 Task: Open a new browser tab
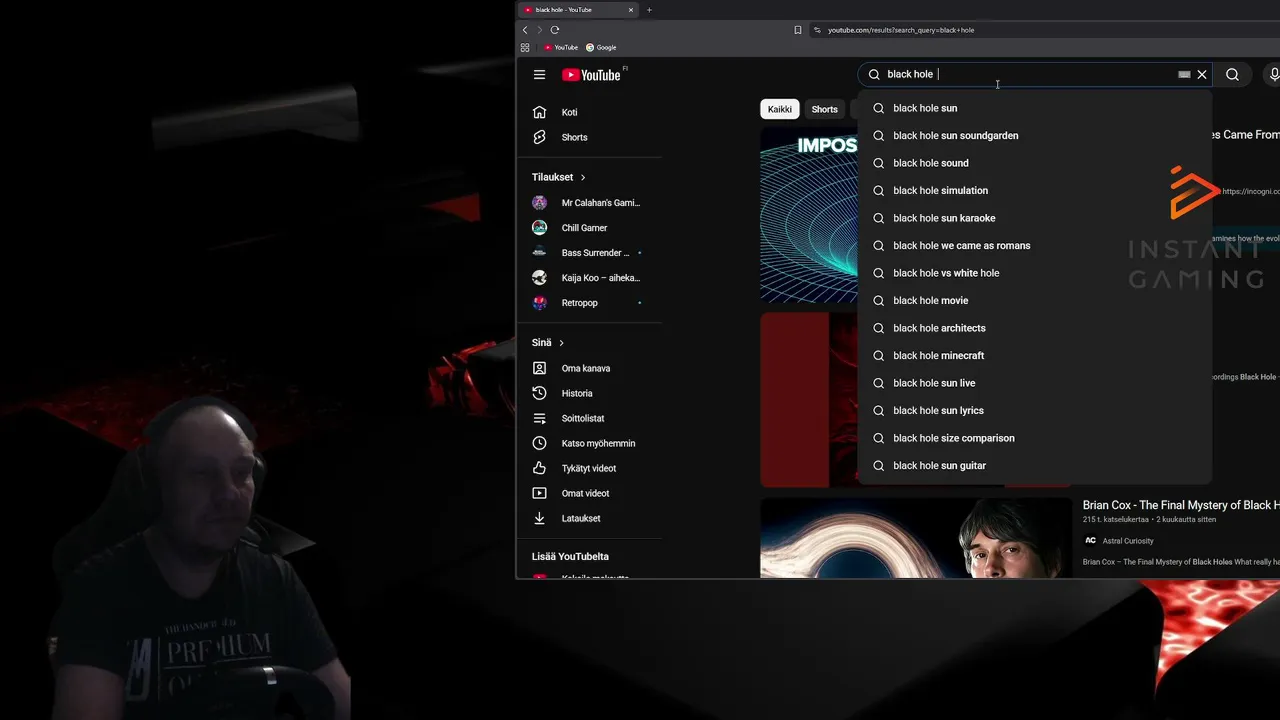649,10
